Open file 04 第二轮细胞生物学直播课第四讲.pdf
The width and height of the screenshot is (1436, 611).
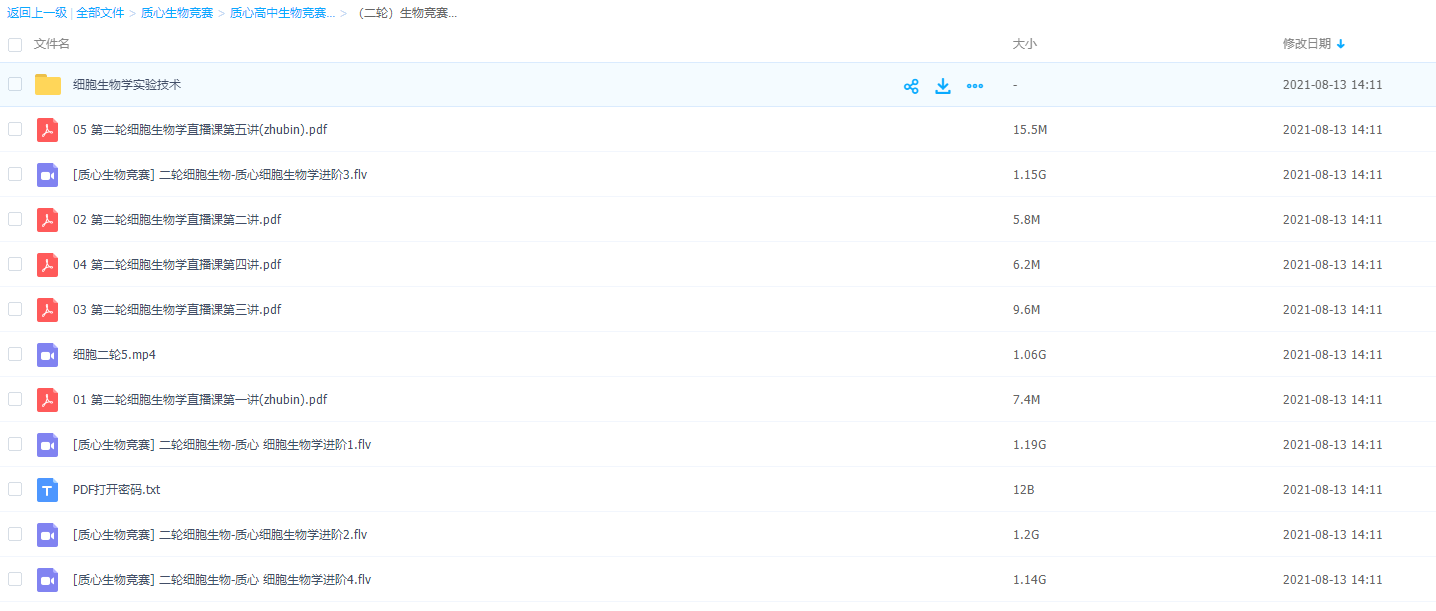pyautogui.click(x=177, y=265)
